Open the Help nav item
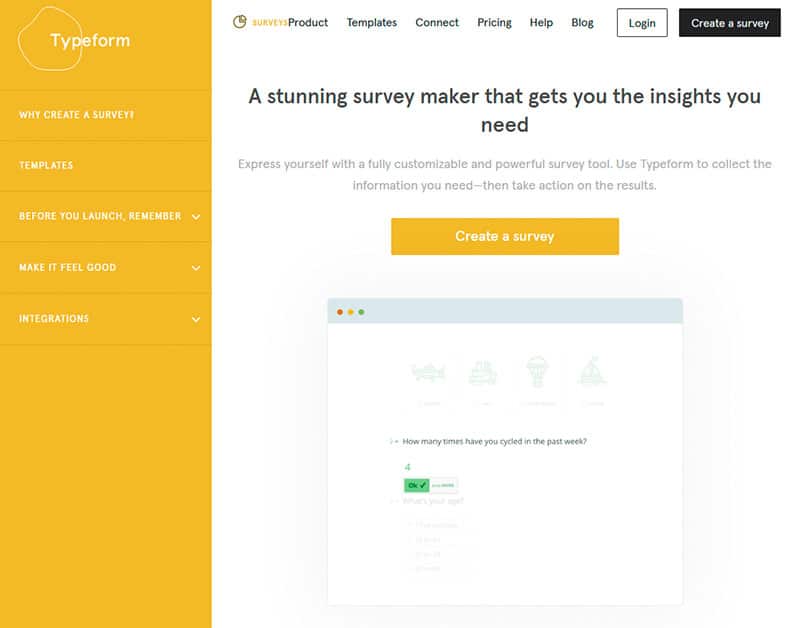Screen dimensions: 796x628 click(x=541, y=22)
